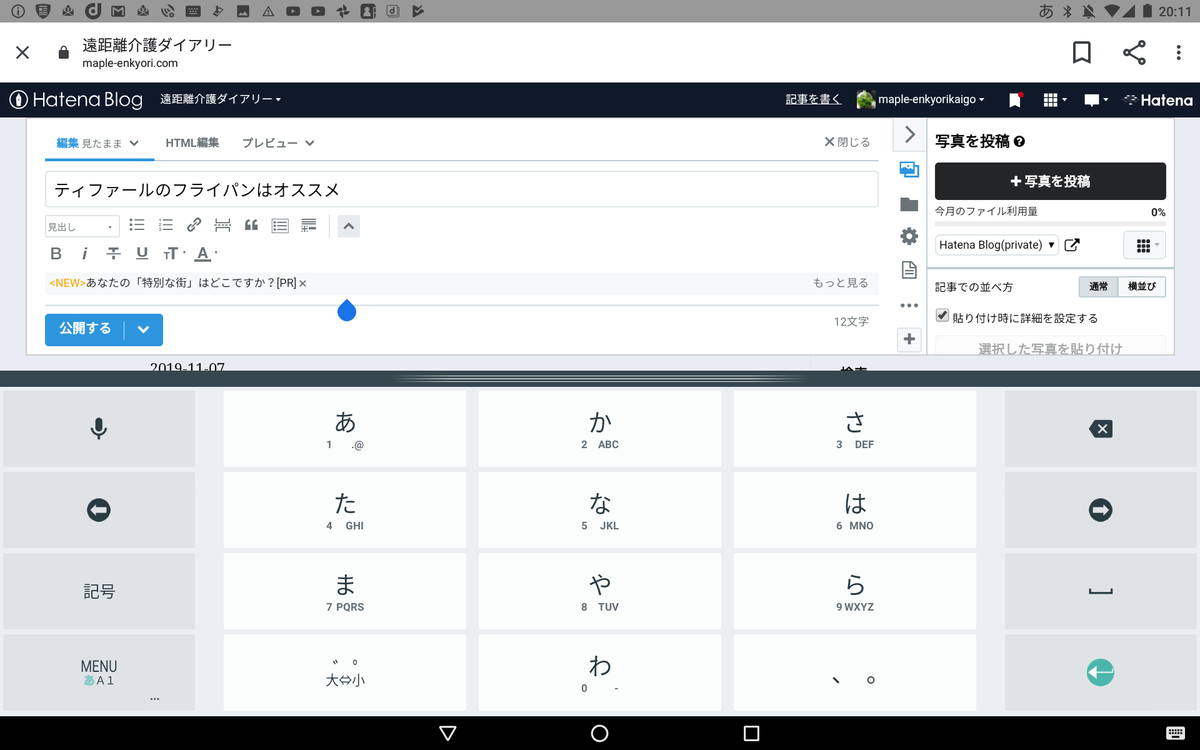Open the Hatena logo link
This screenshot has height=750, width=1200.
pos(1158,100)
